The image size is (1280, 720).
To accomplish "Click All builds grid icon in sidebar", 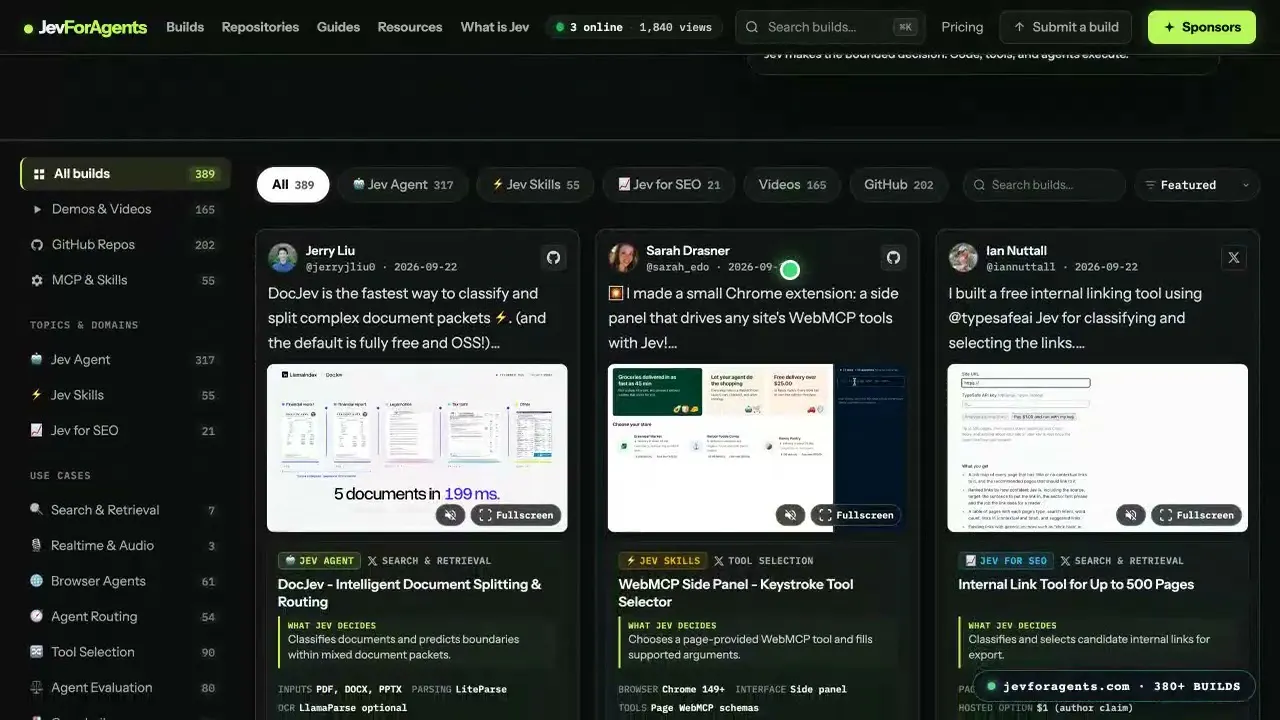I will (x=39, y=174).
